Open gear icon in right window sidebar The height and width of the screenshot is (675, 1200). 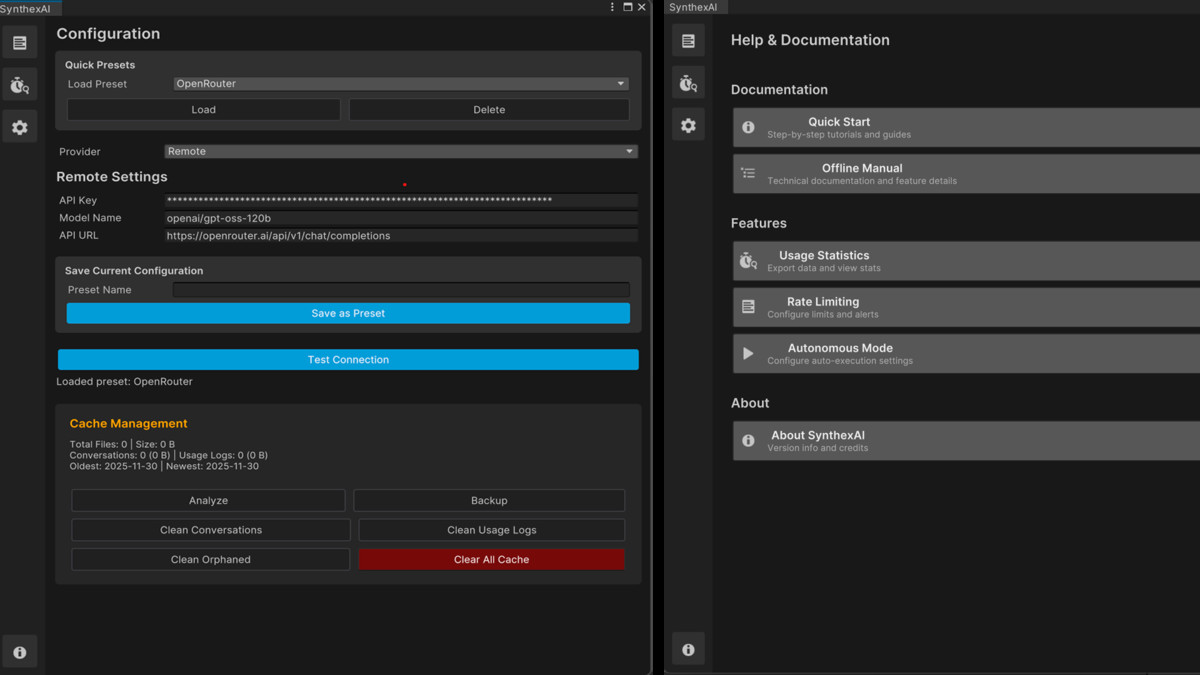(x=688, y=125)
